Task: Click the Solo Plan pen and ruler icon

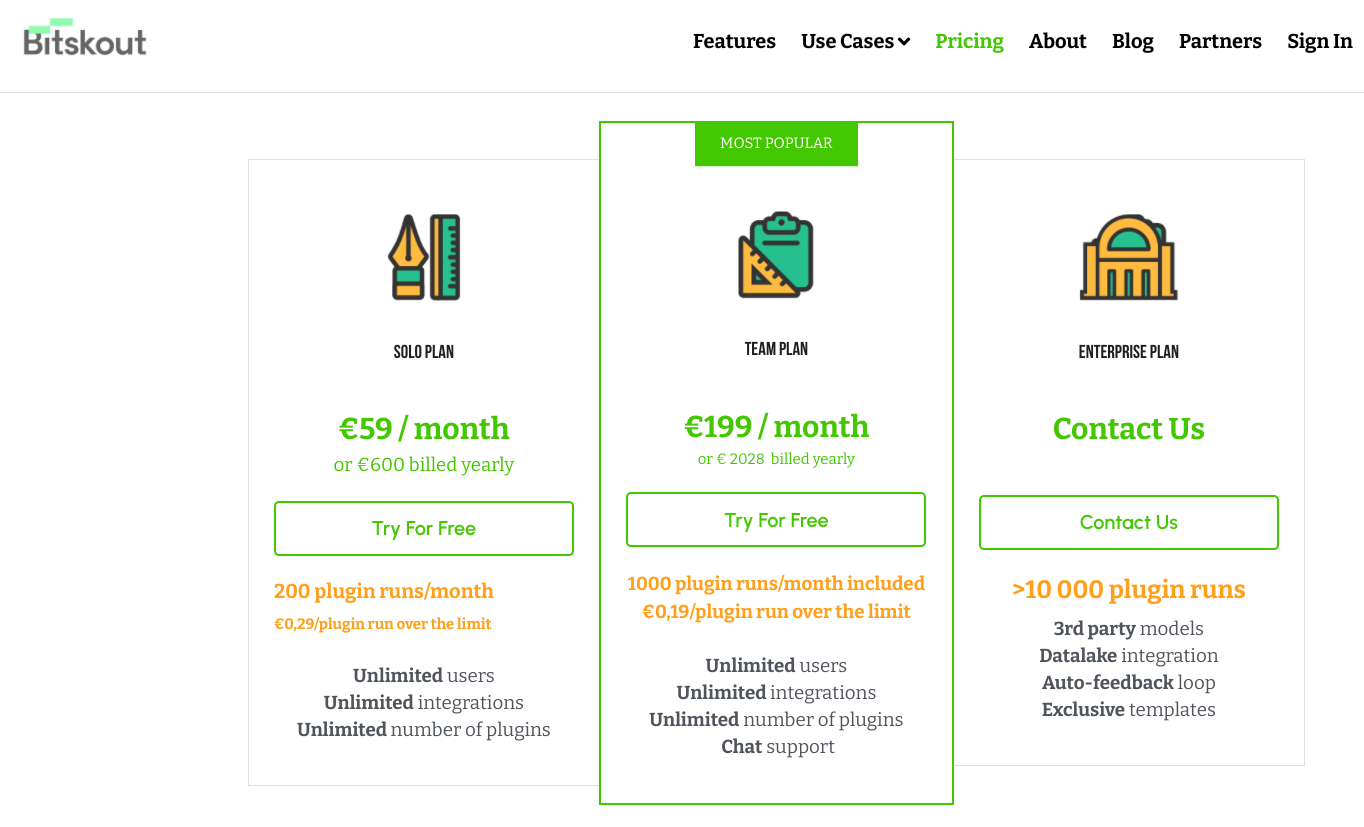Action: [x=424, y=257]
